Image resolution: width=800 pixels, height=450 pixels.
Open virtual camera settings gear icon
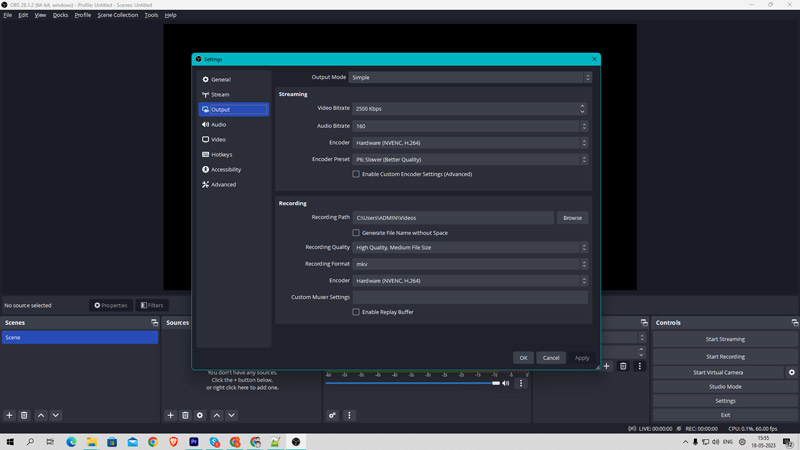791,372
